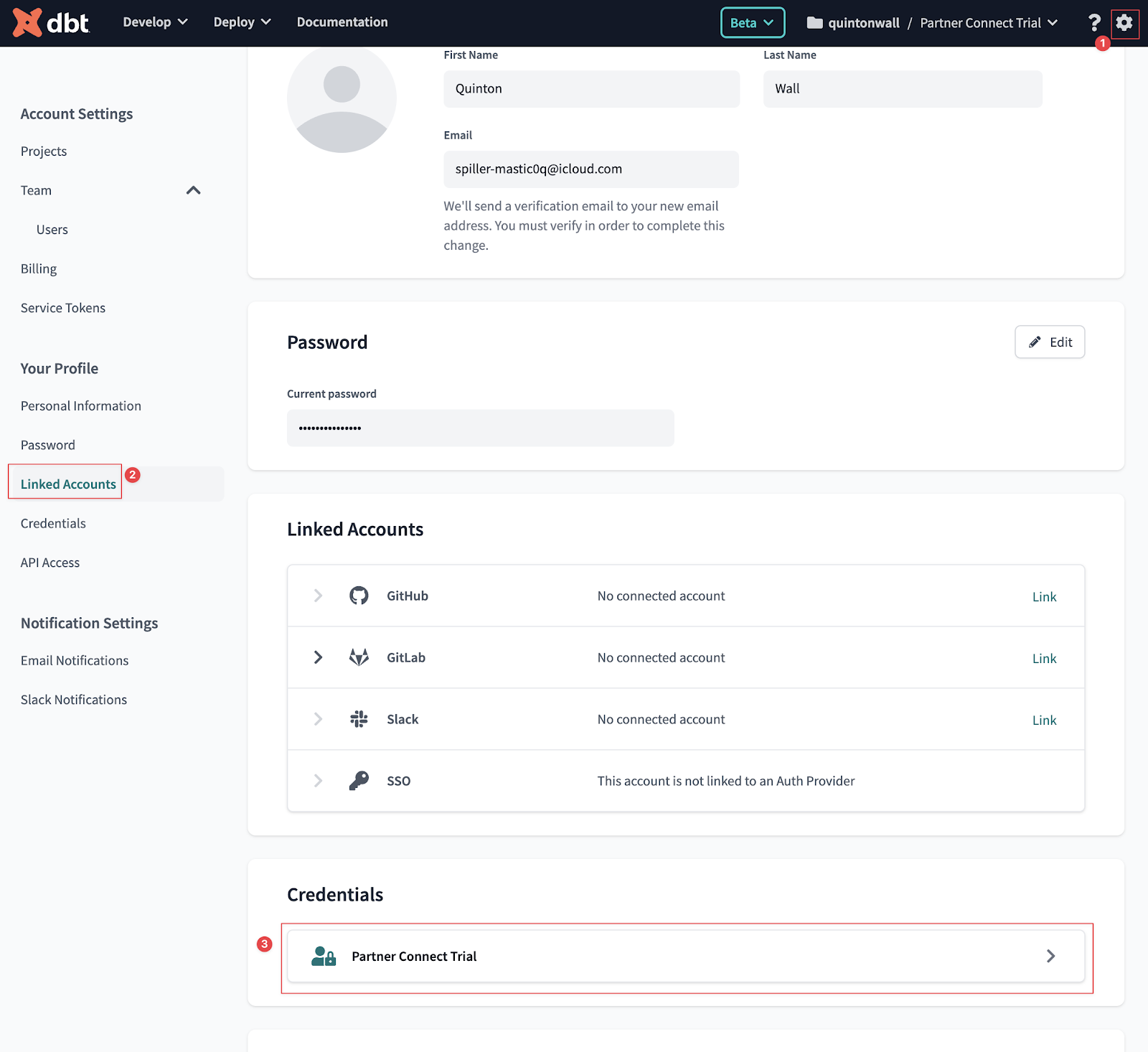This screenshot has height=1052, width=1148.
Task: Open the settings gear icon
Action: pos(1124,23)
